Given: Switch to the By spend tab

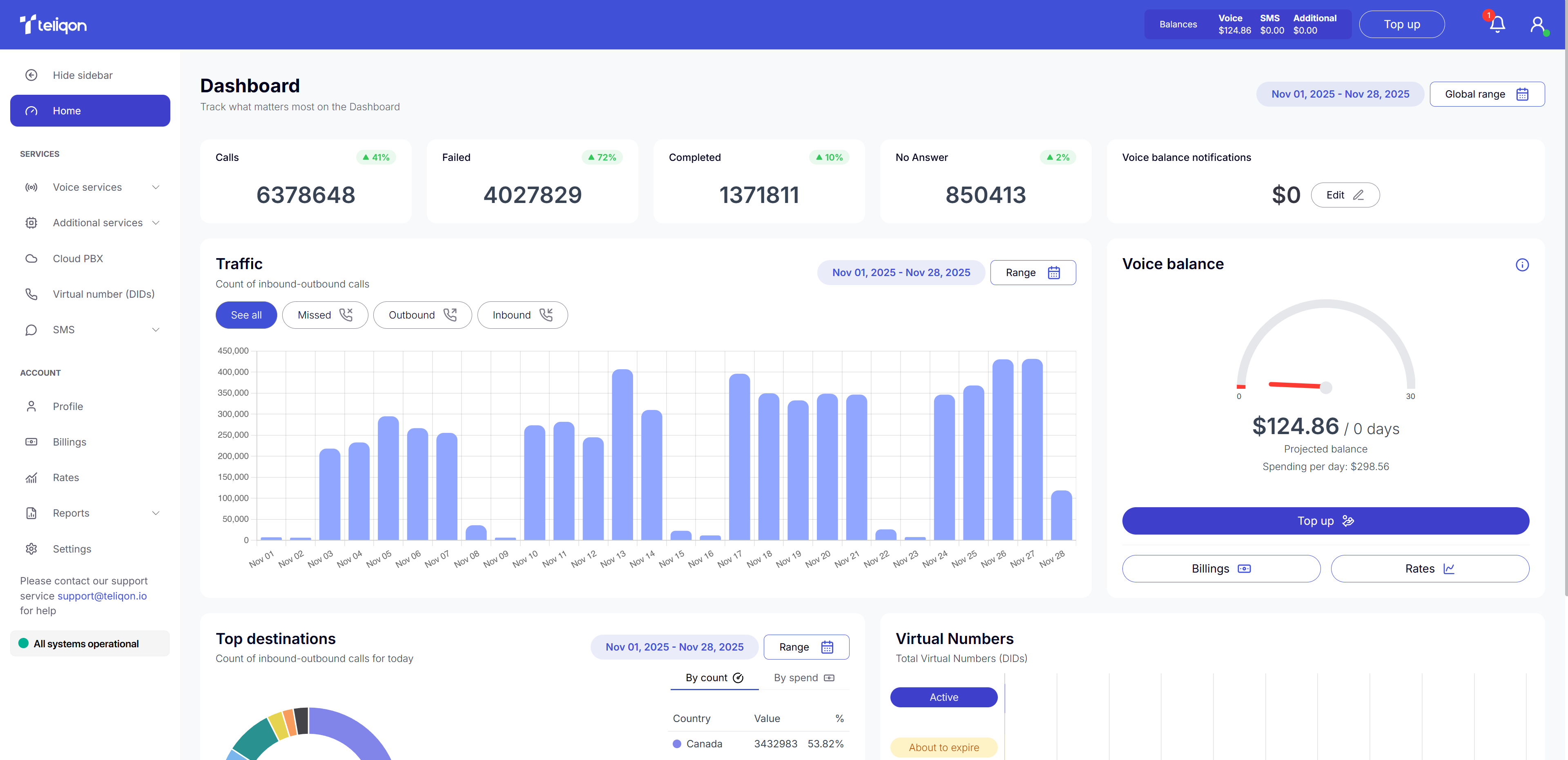Looking at the screenshot, I should point(803,678).
